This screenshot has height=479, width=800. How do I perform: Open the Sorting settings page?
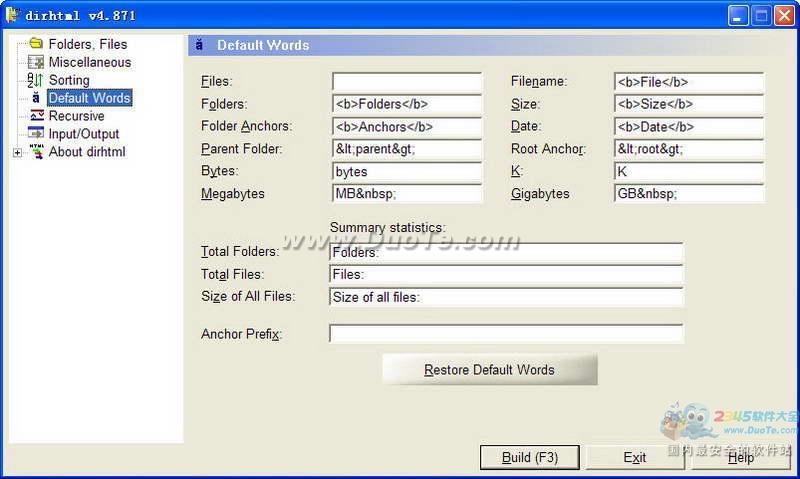tap(69, 80)
